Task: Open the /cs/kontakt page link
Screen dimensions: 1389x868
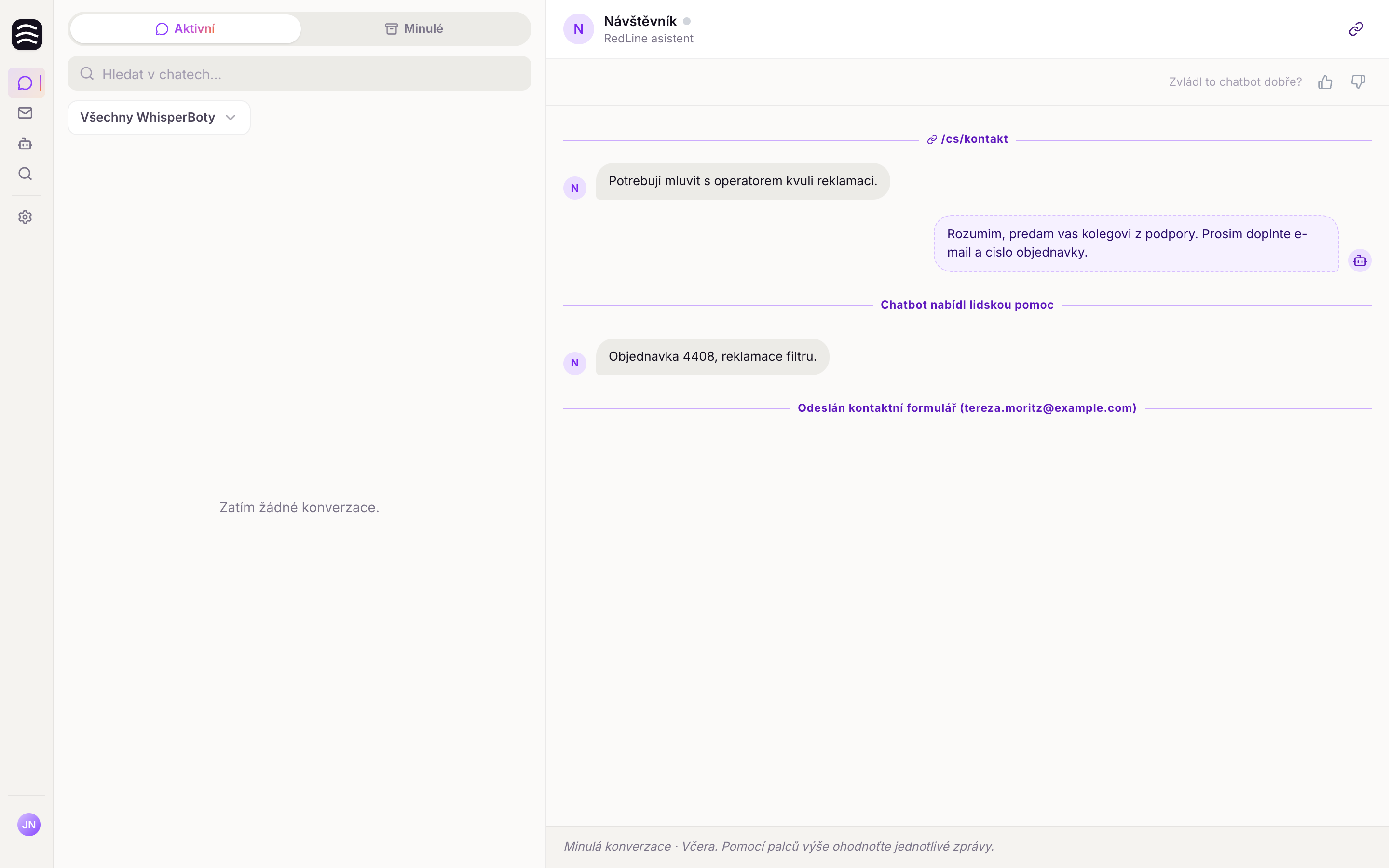Action: (x=967, y=139)
